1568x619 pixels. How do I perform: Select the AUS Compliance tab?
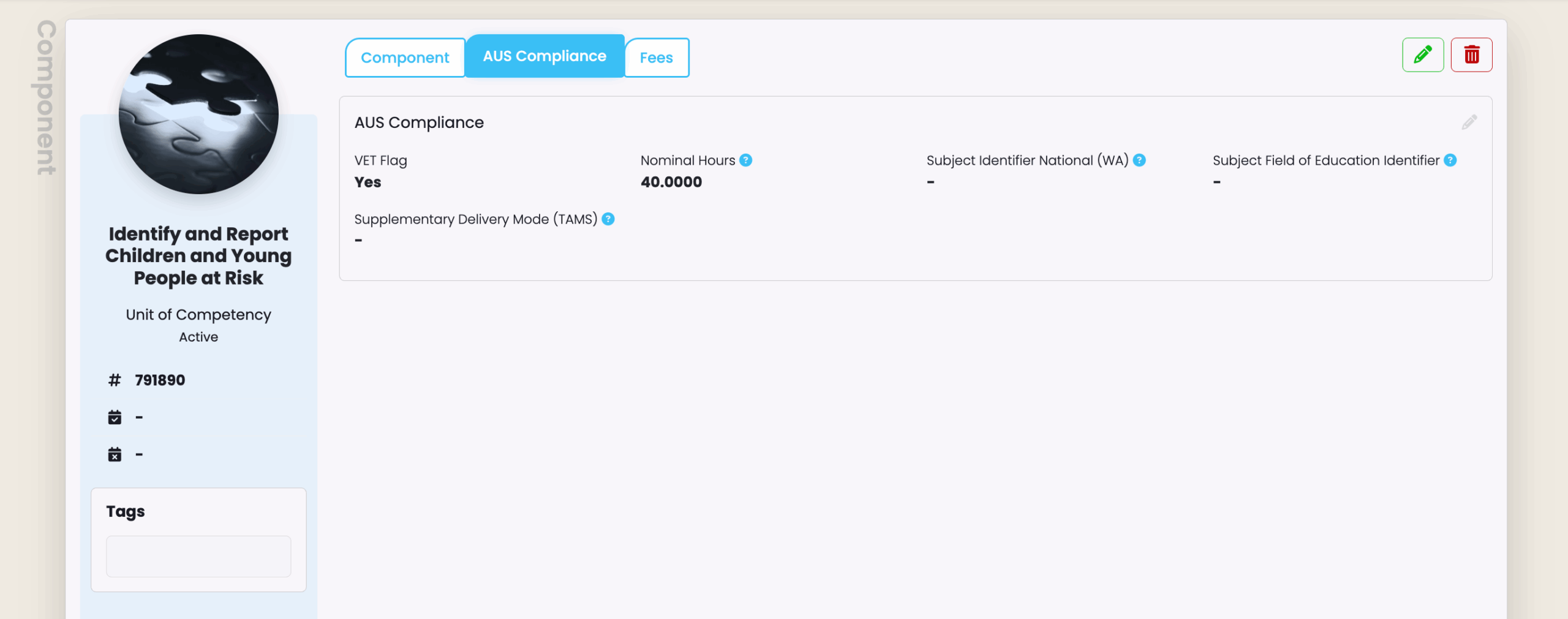point(545,56)
